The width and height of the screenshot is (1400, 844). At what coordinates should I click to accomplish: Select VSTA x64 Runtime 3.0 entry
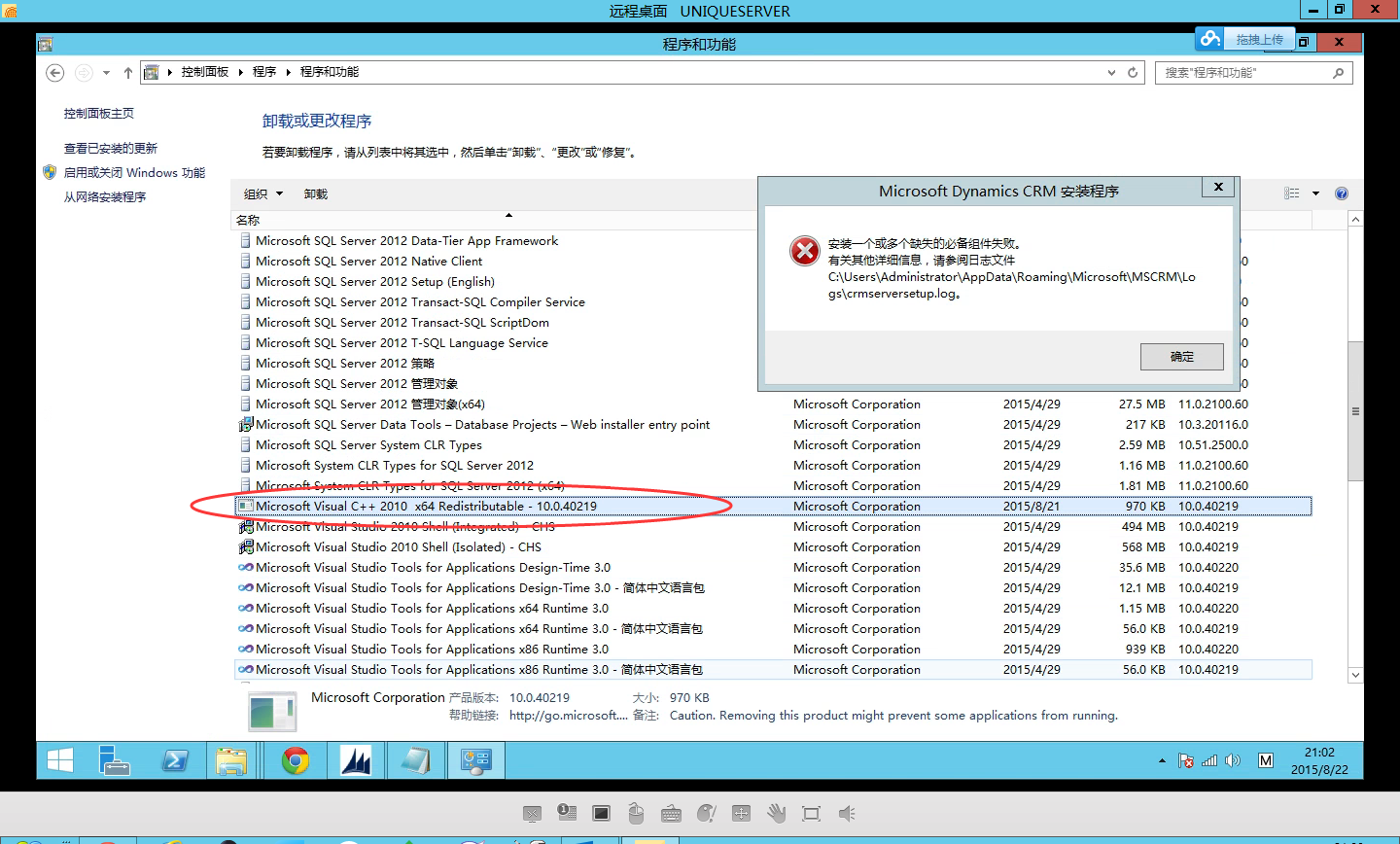[x=433, y=609]
